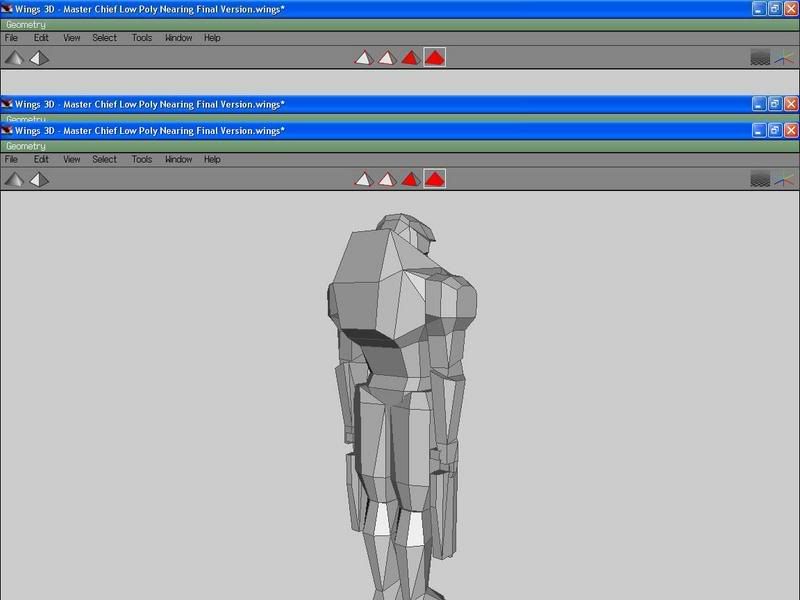Close the middle Wings 3D window
800x600 pixels.
click(791, 104)
